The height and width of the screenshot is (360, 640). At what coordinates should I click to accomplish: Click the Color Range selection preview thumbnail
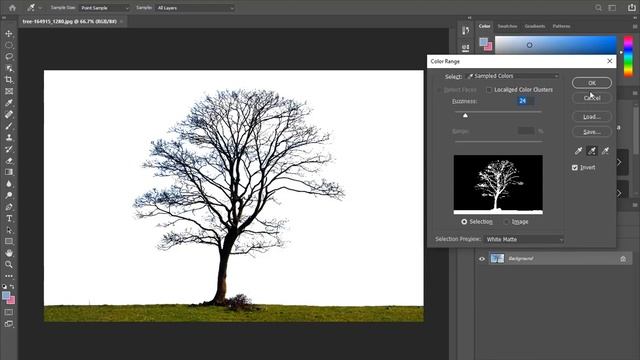pos(498,184)
